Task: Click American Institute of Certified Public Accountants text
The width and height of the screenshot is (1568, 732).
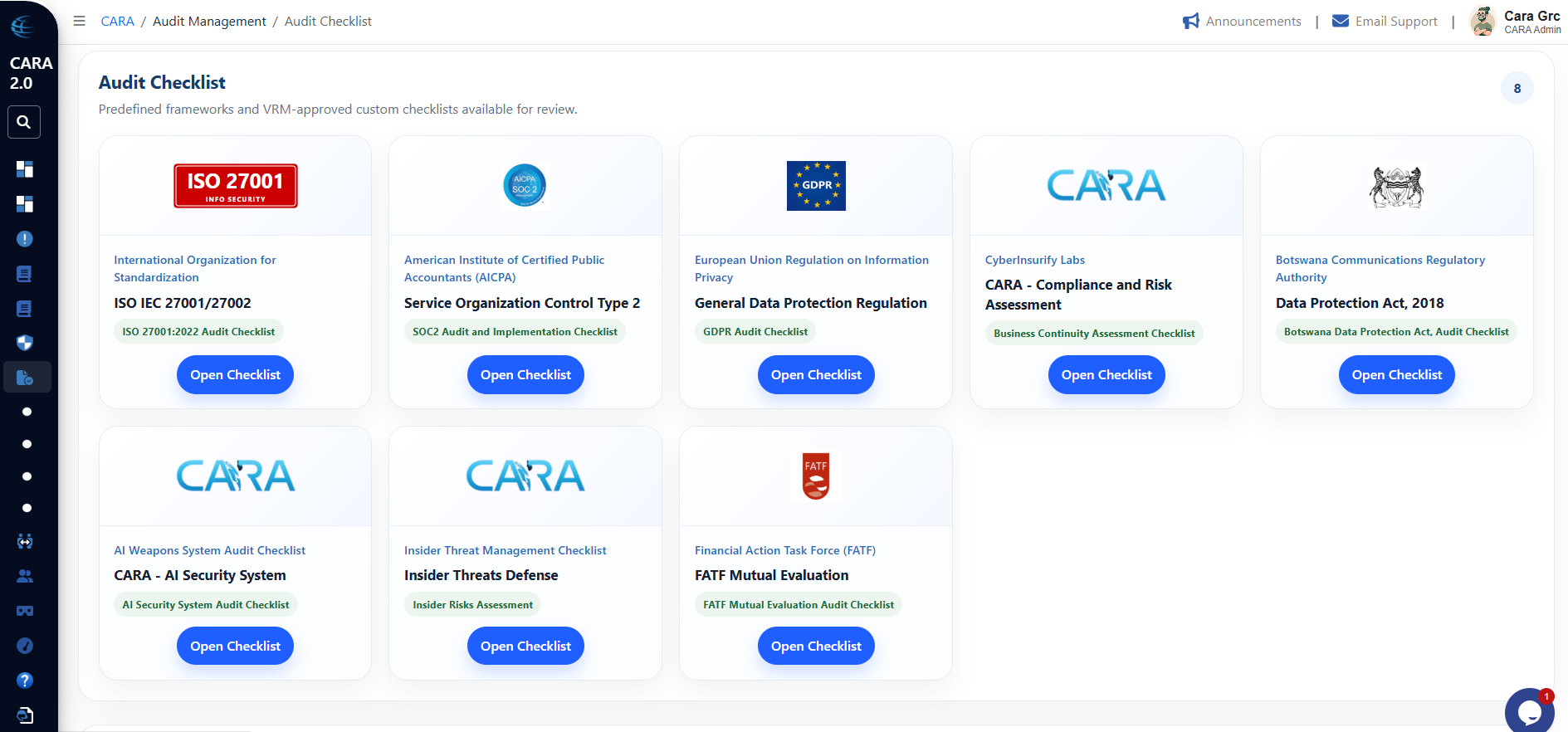Action: (504, 268)
